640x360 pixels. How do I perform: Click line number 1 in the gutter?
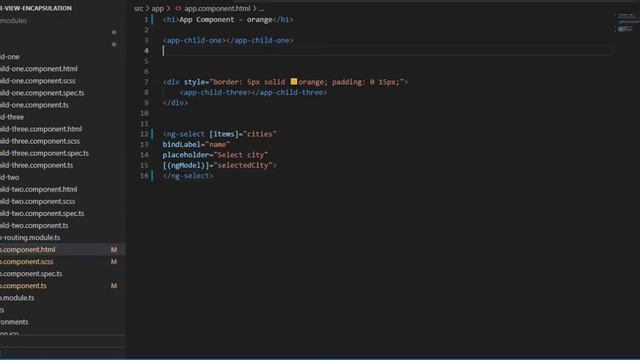146,20
